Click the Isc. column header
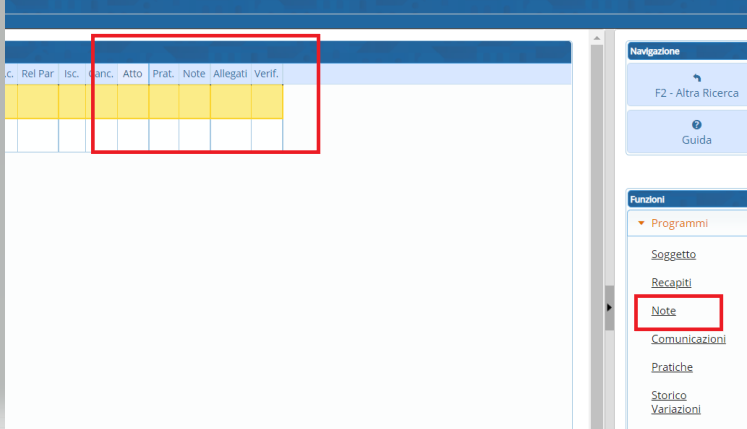The height and width of the screenshot is (429, 747). click(x=72, y=73)
